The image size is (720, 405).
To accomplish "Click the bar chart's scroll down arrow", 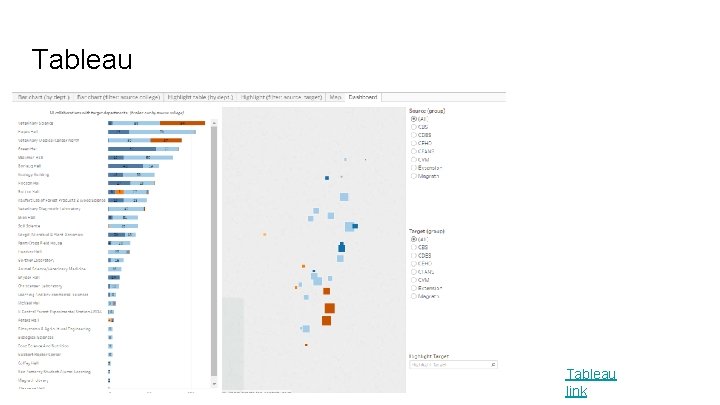I will click(x=215, y=382).
